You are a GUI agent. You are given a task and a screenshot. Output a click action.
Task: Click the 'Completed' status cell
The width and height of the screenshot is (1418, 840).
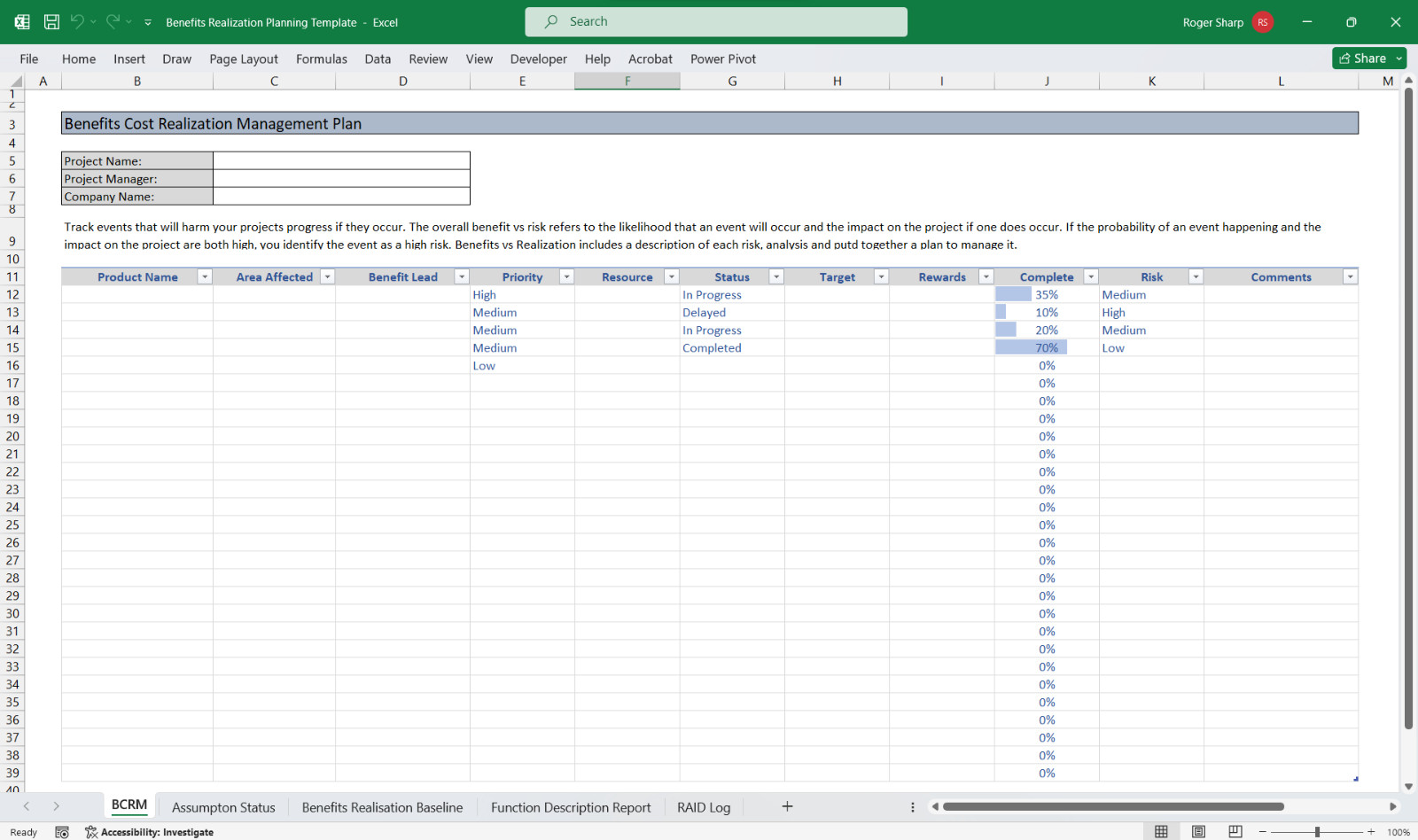point(732,347)
